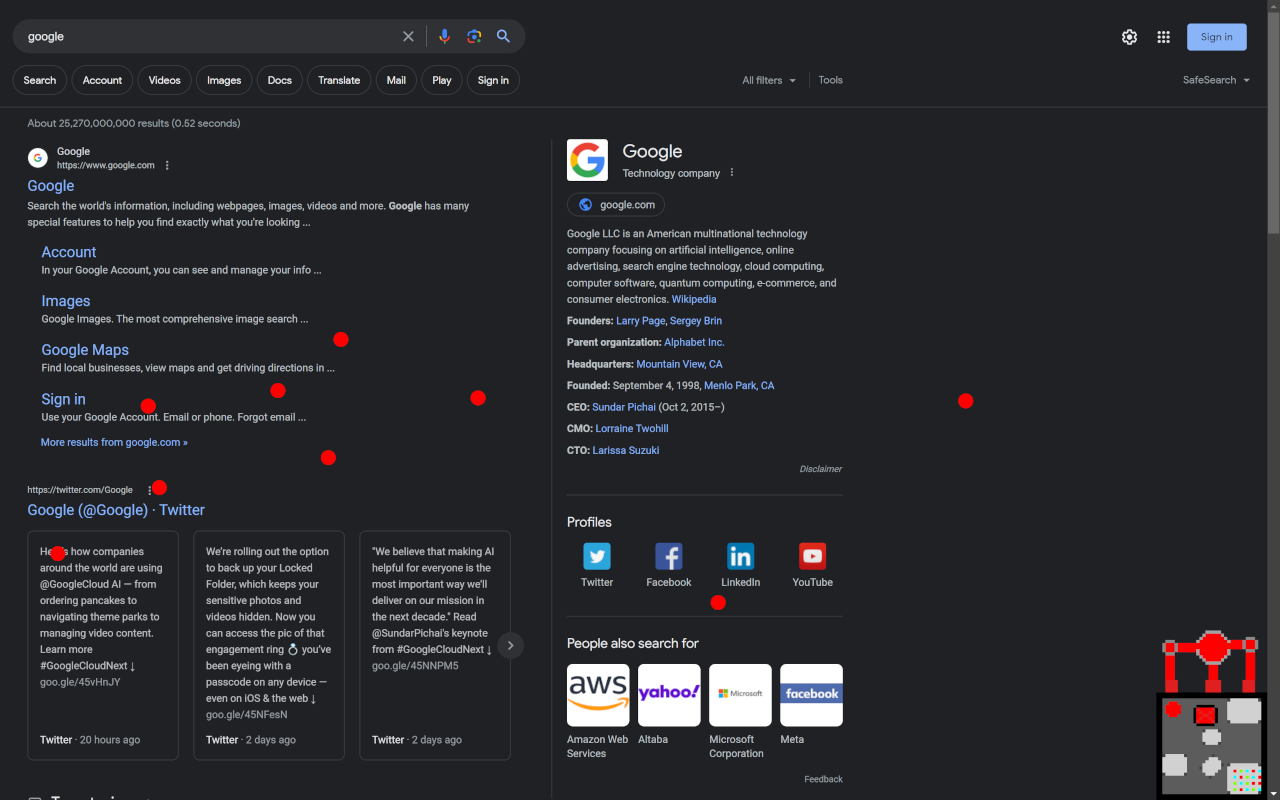Open the YouTube profile icon
Screen dimensions: 1280x800
[813, 556]
